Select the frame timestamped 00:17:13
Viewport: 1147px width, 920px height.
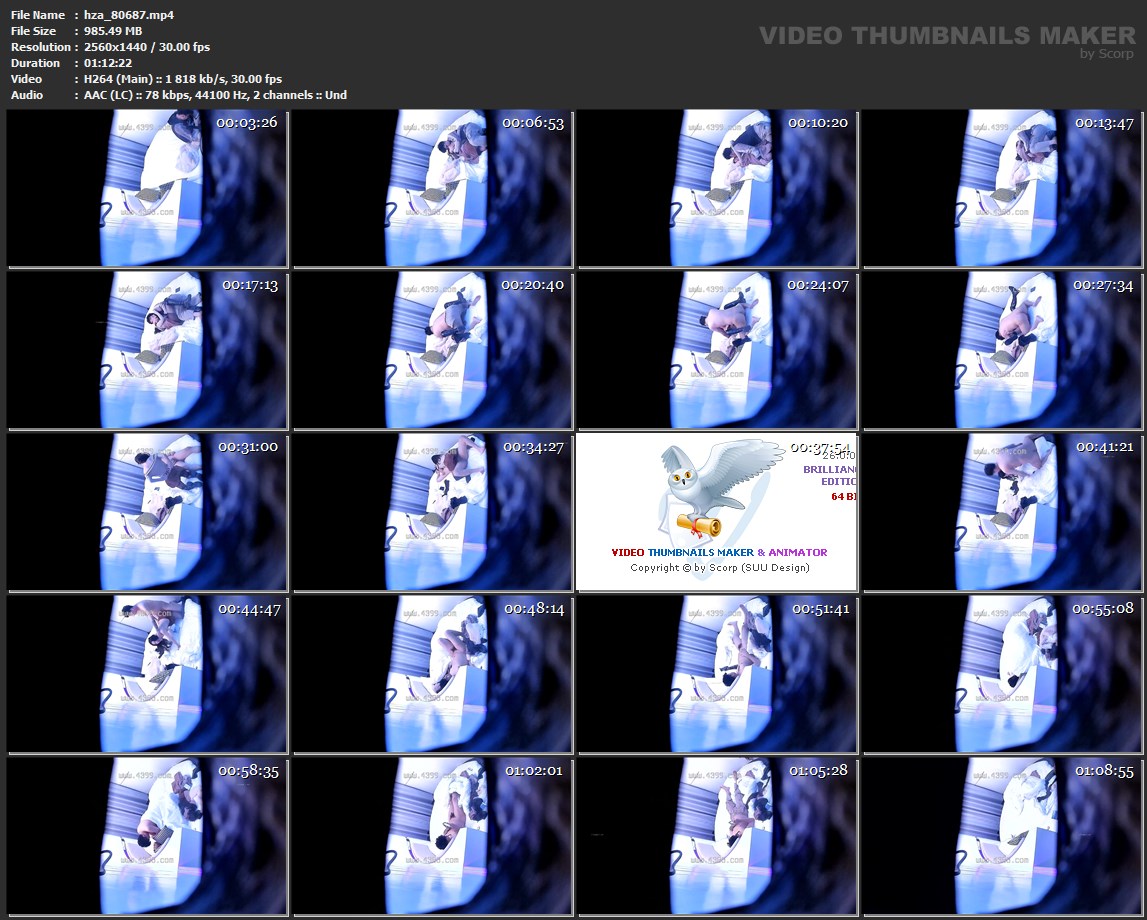click(147, 350)
